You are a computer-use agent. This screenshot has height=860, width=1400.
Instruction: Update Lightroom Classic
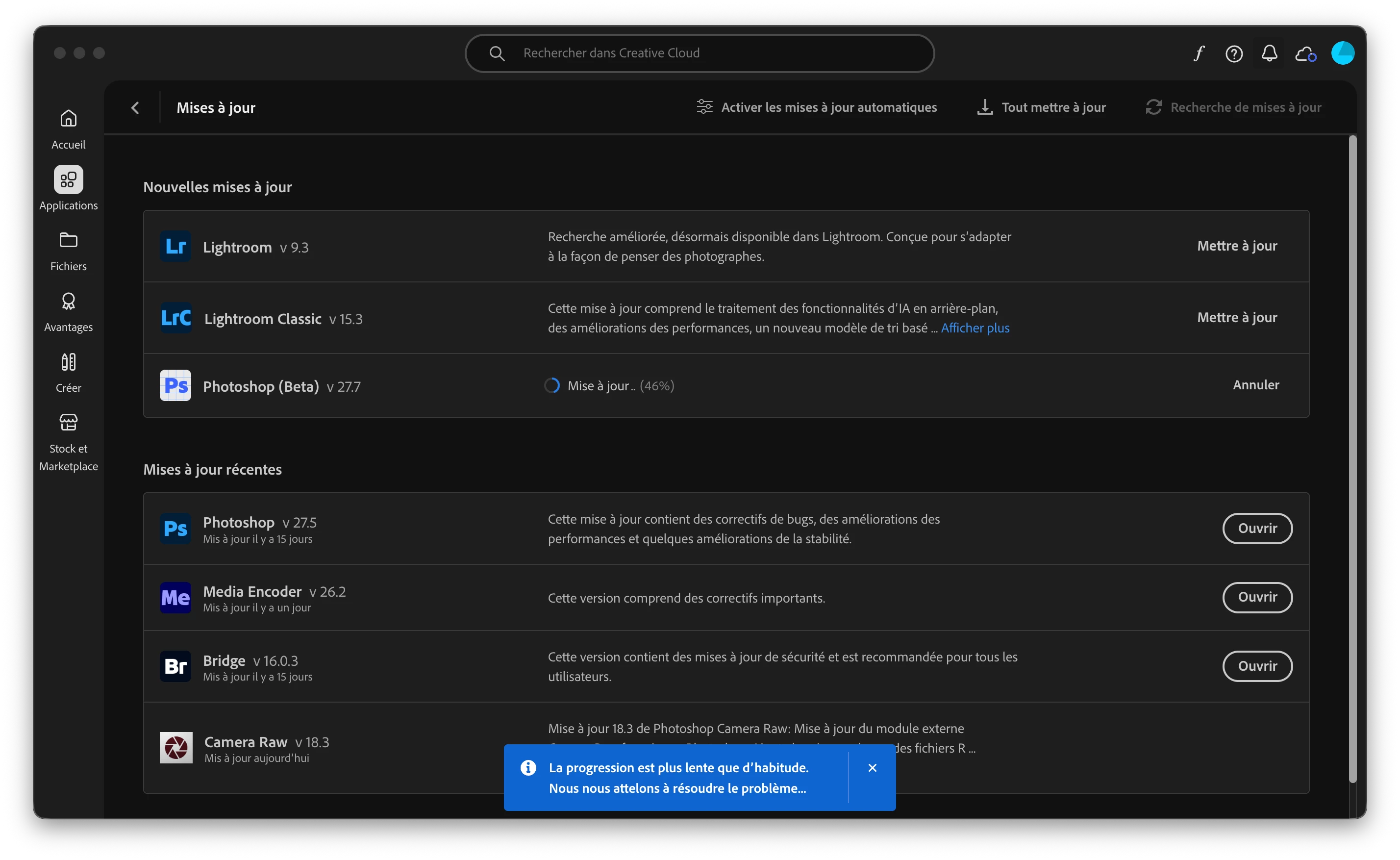tap(1237, 317)
